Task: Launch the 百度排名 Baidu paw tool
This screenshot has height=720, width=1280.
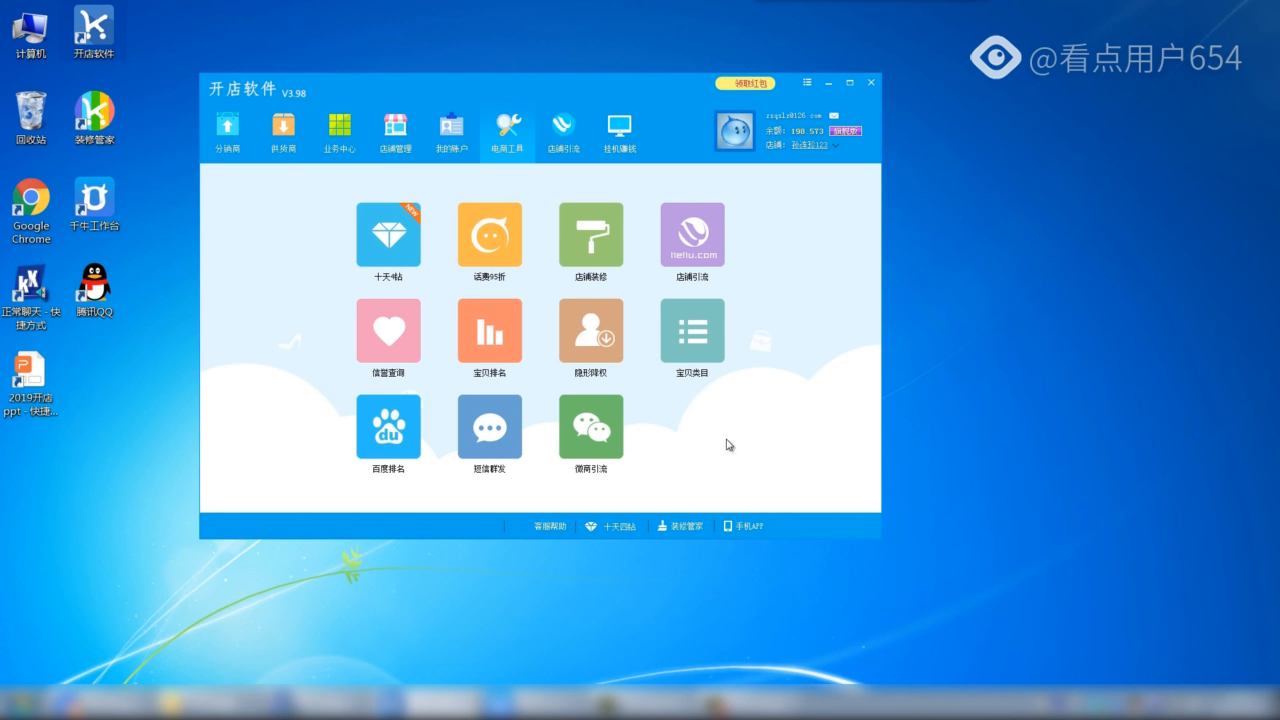Action: [388, 427]
